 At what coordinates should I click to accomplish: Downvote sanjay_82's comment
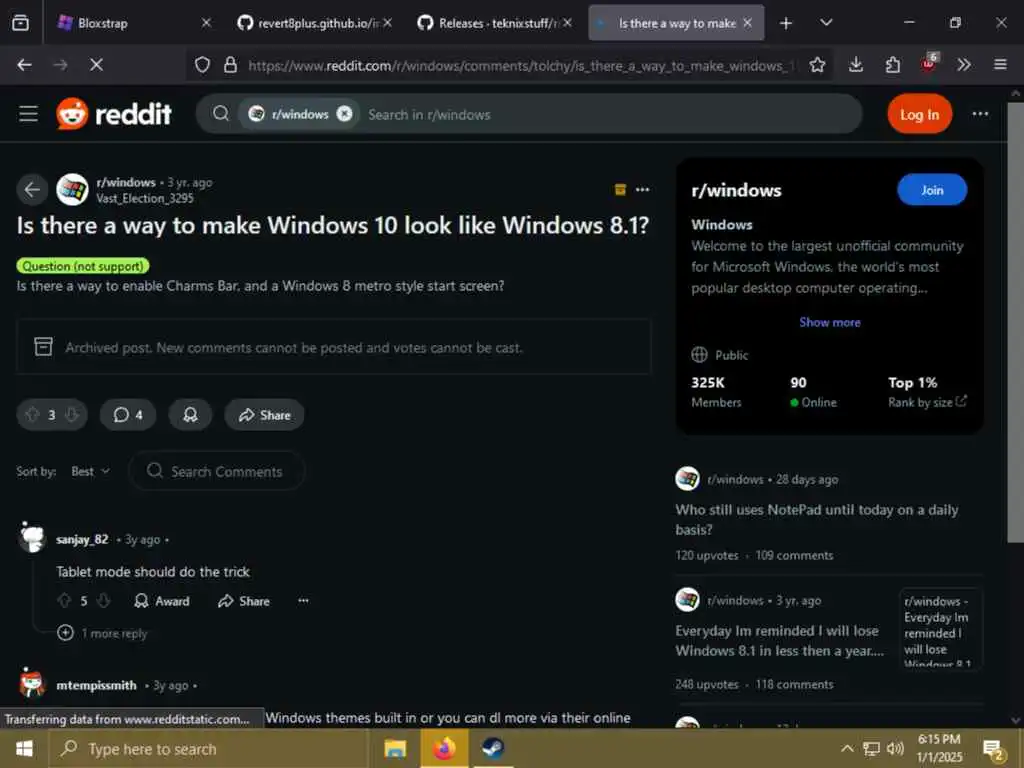click(103, 601)
